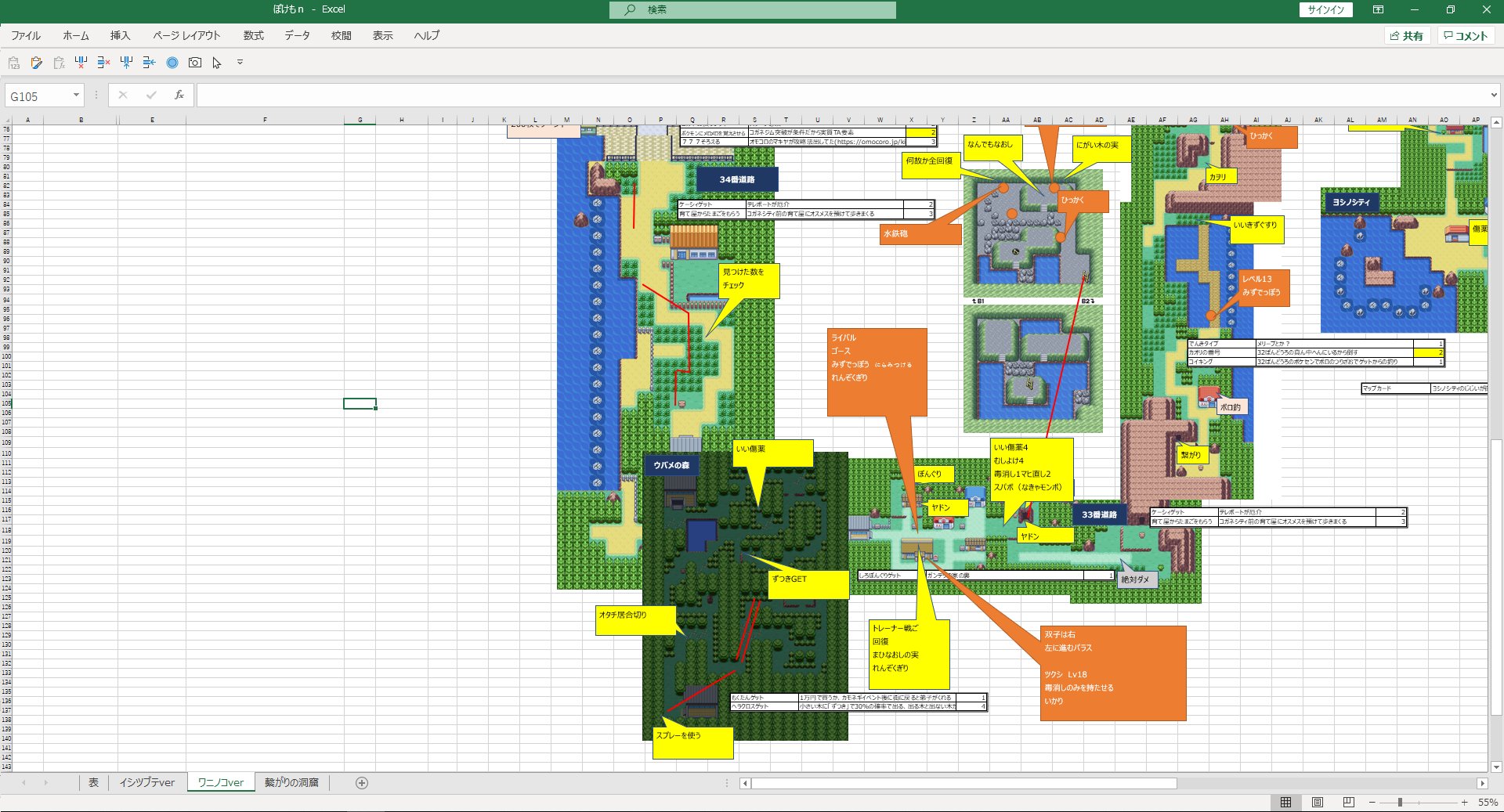The height and width of the screenshot is (812, 1504).
Task: Switch to the 繋がりの洞窟 sheet tab
Action: click(x=291, y=782)
